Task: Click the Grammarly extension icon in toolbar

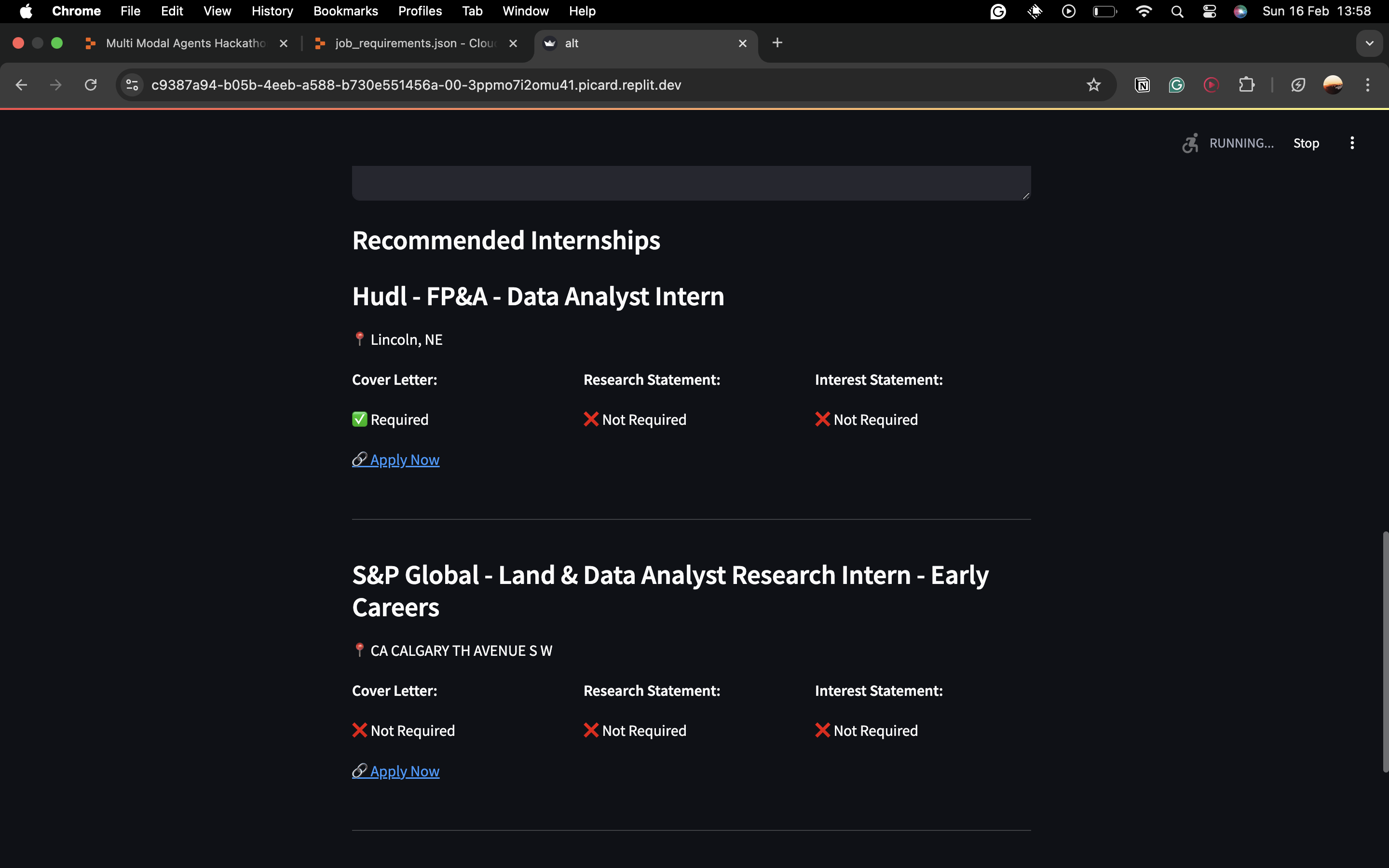Action: [x=1177, y=85]
